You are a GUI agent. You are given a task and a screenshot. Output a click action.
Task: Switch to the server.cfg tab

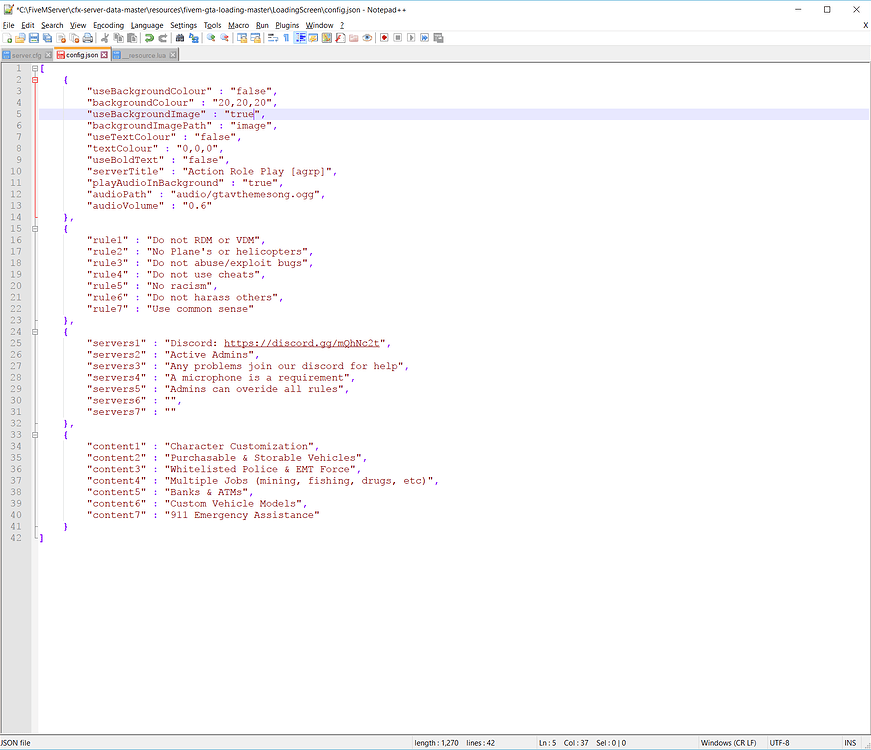26,55
